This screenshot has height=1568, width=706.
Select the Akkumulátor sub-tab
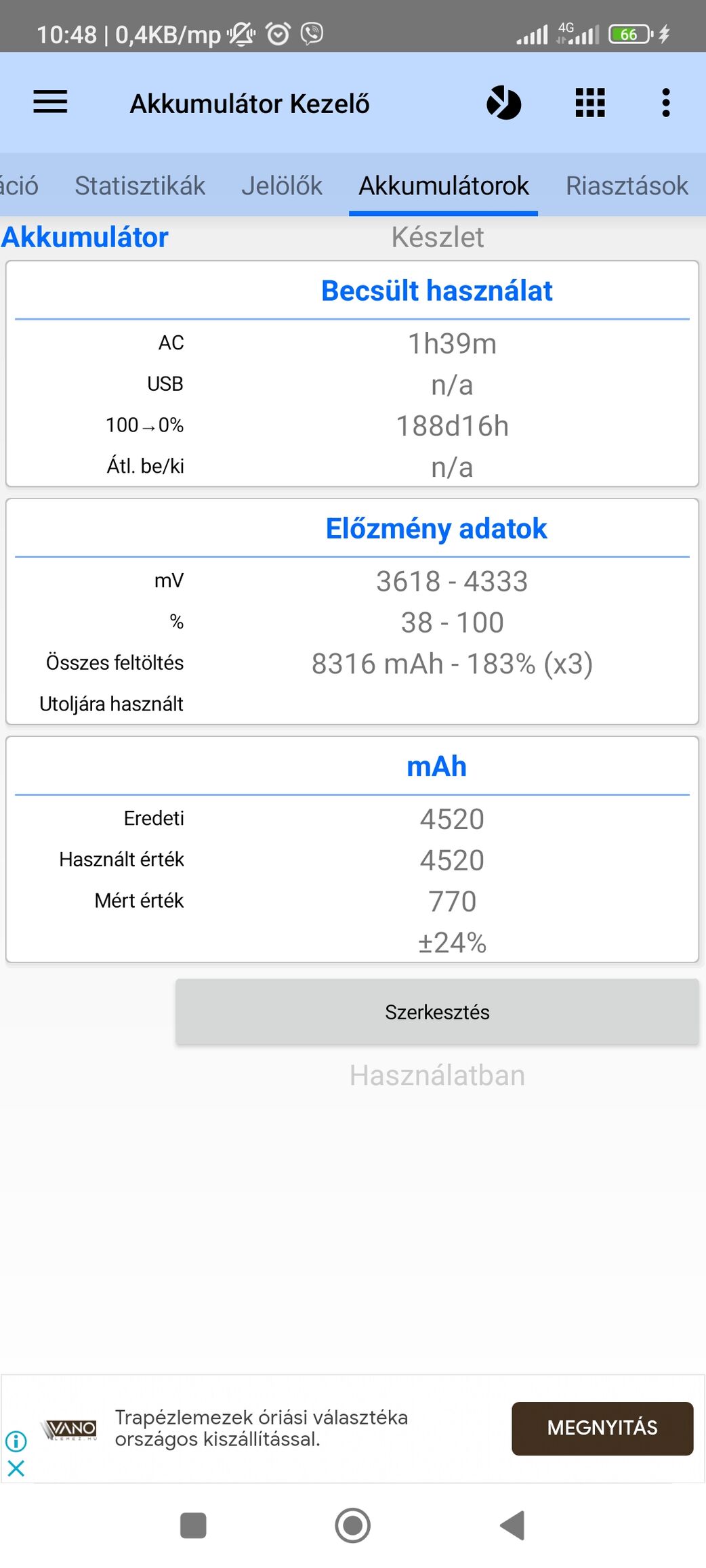click(x=85, y=237)
